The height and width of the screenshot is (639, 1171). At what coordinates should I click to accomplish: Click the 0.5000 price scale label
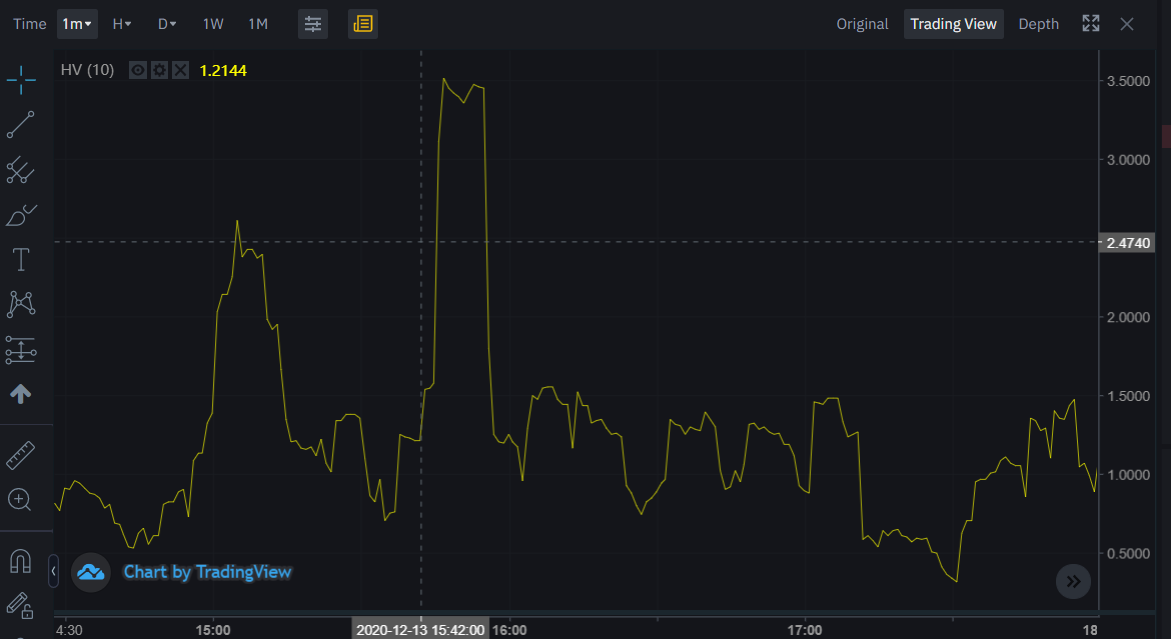click(x=1128, y=554)
